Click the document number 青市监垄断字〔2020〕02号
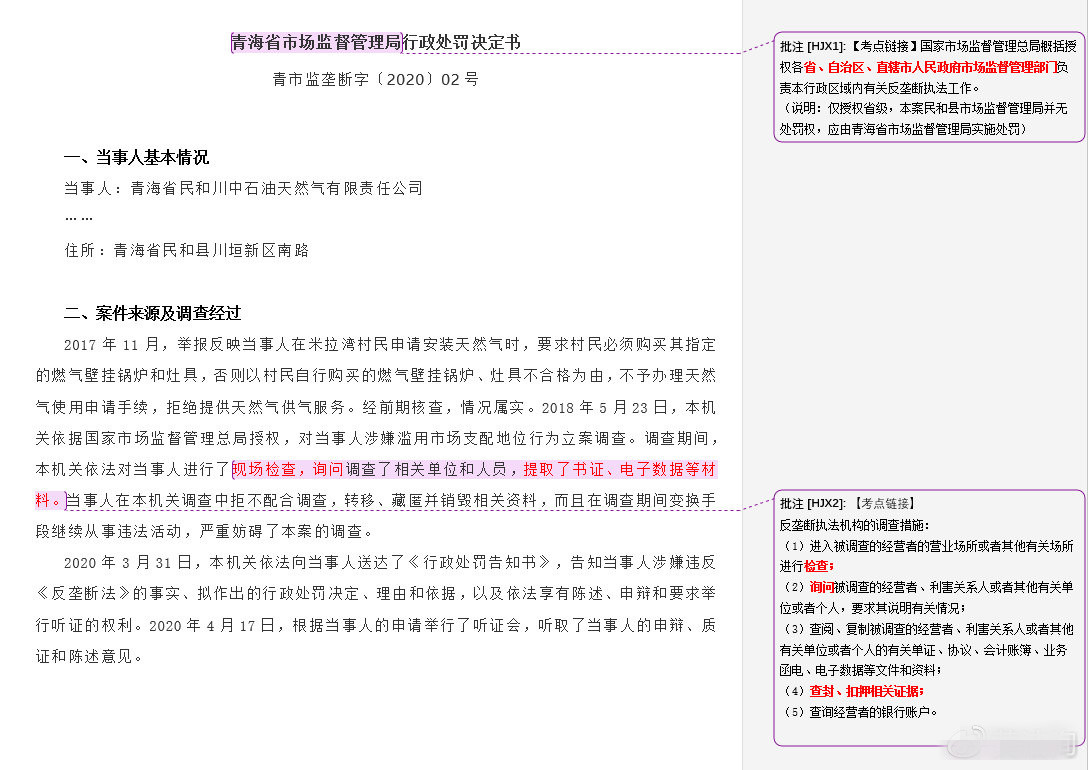 coord(376,80)
